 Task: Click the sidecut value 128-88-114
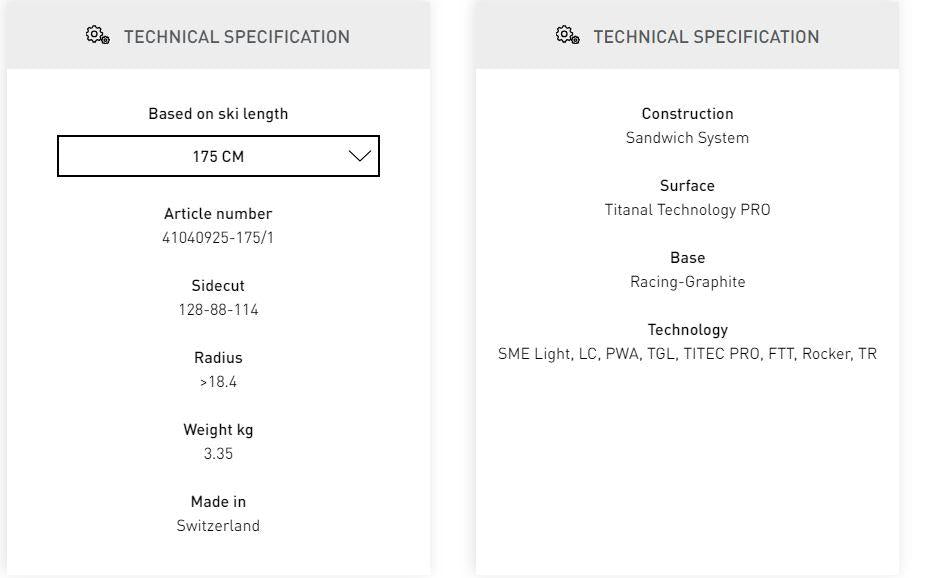pyautogui.click(x=218, y=310)
